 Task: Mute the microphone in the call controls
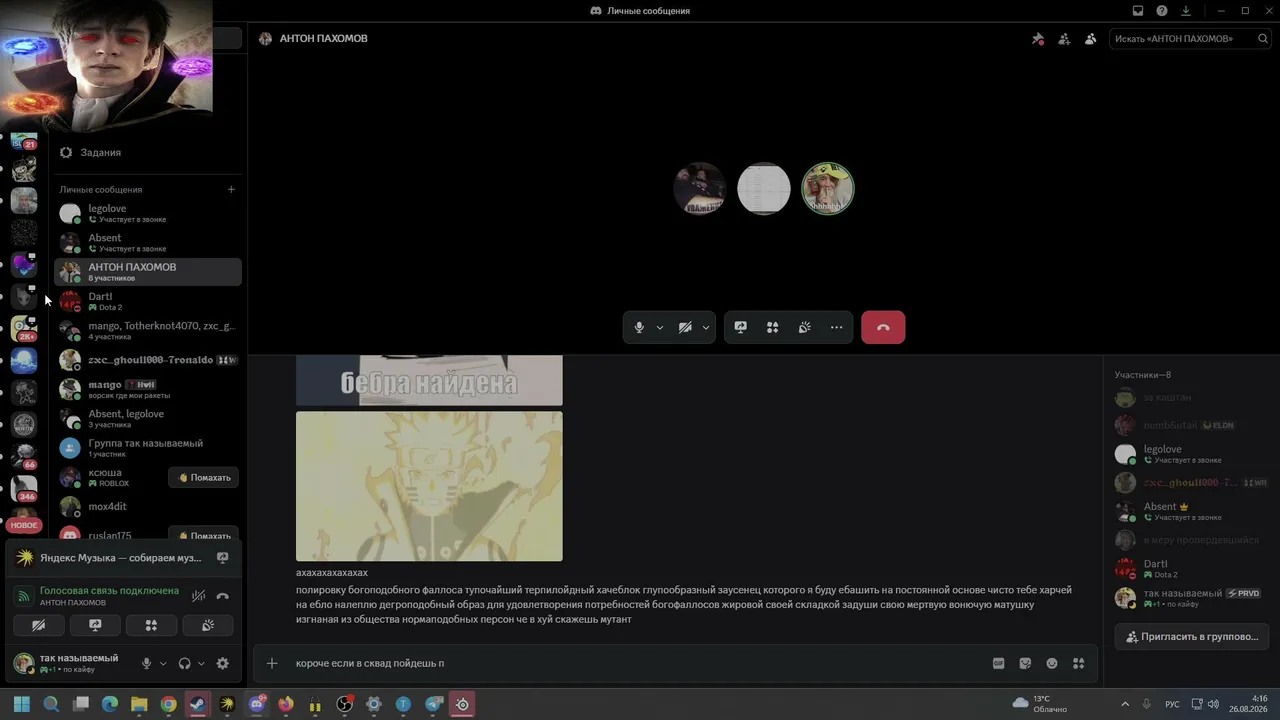coord(639,327)
